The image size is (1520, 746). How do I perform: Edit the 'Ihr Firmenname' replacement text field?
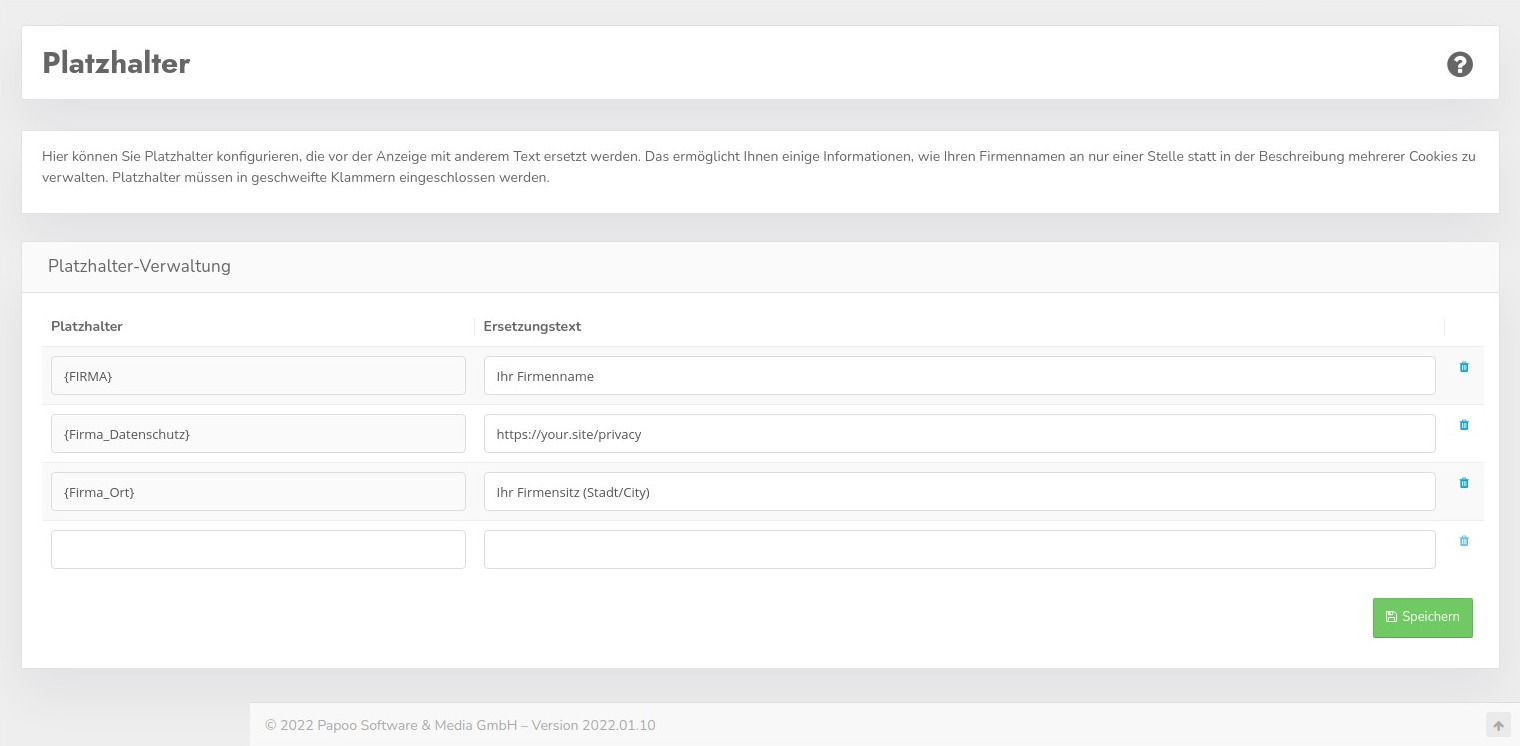pyautogui.click(x=959, y=376)
